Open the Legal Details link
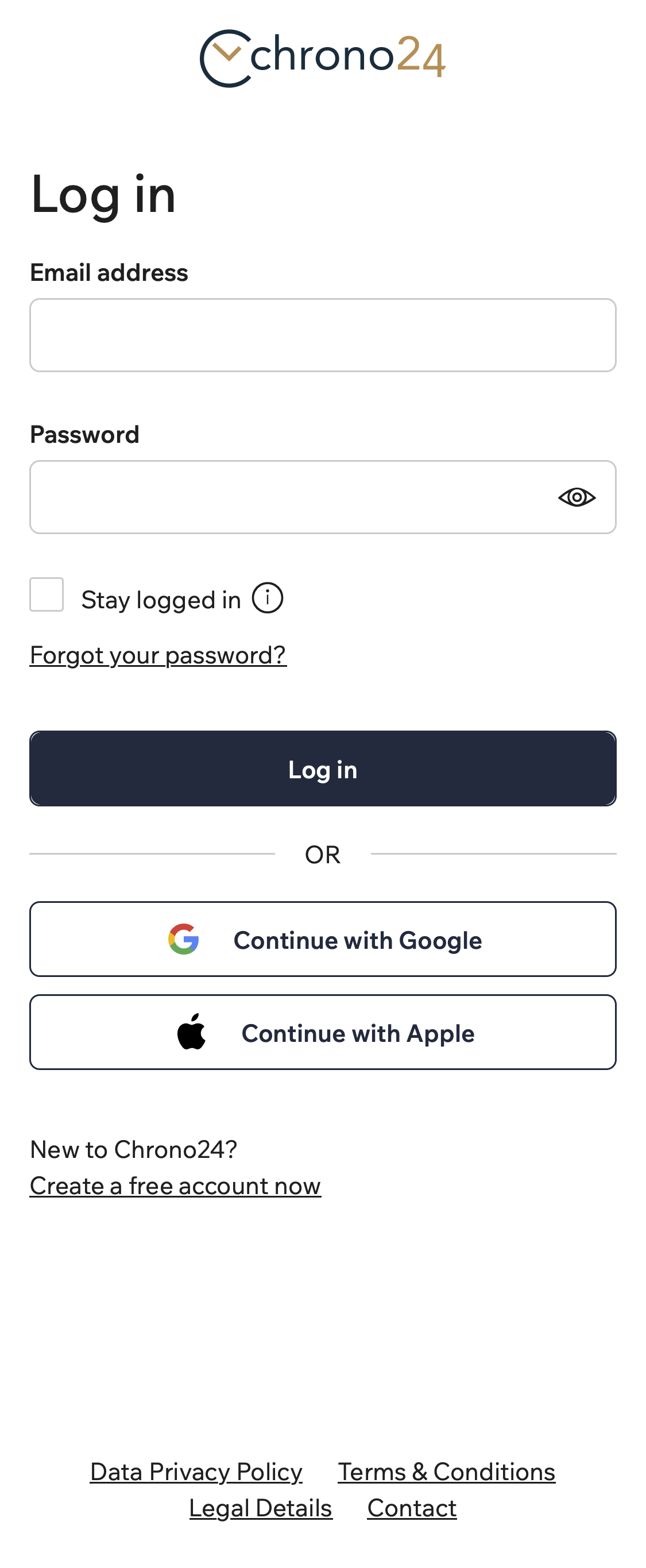Screen dimensions: 646x1568 [260, 1508]
